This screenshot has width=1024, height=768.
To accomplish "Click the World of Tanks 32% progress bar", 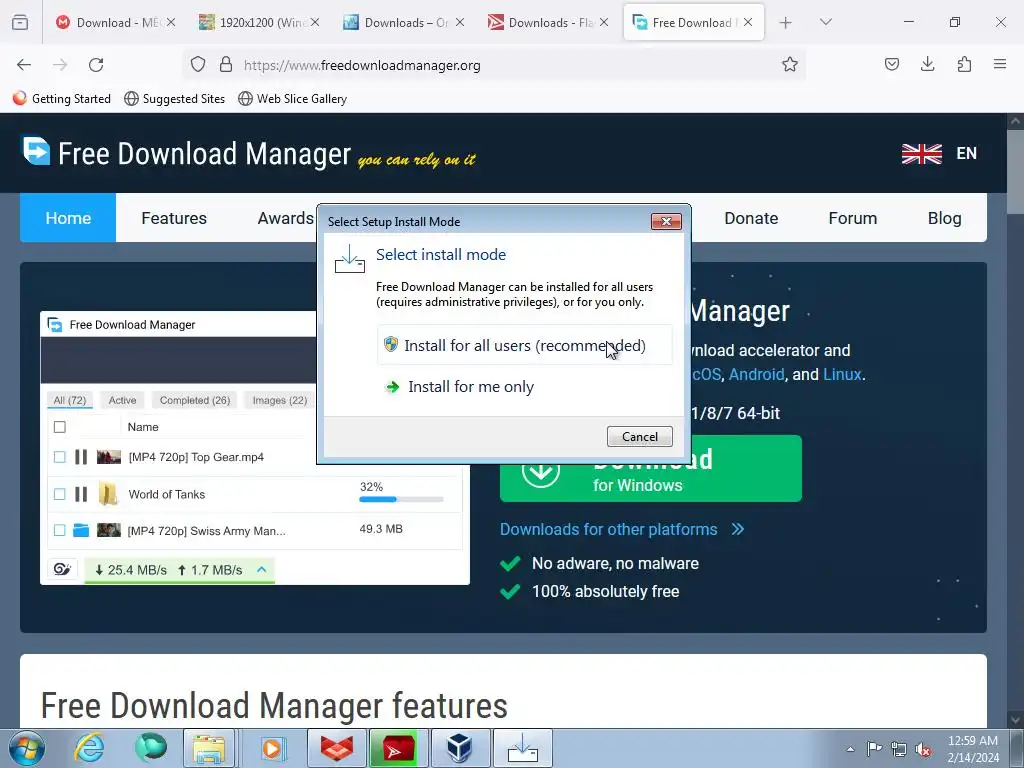I will click(x=401, y=500).
